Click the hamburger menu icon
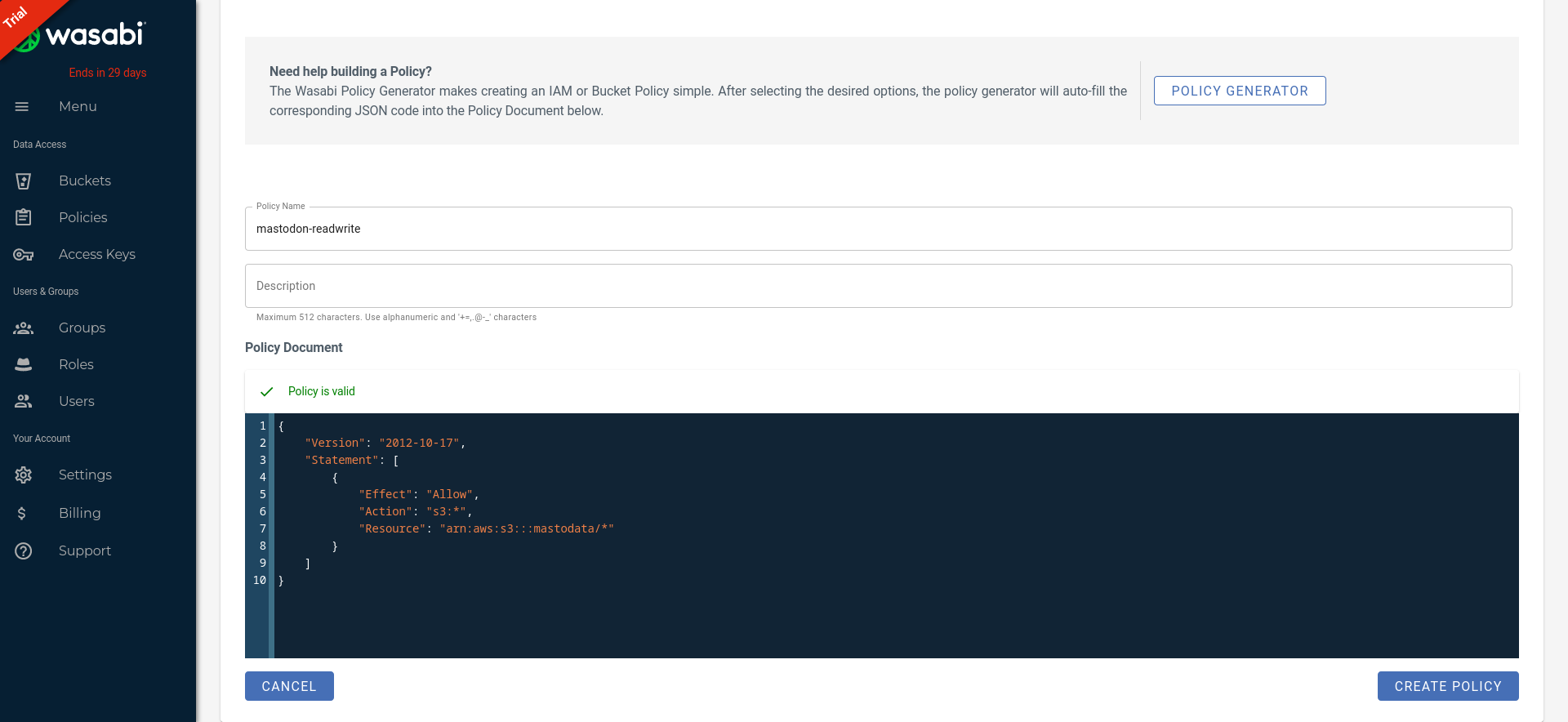The image size is (1568, 722). pyautogui.click(x=22, y=106)
